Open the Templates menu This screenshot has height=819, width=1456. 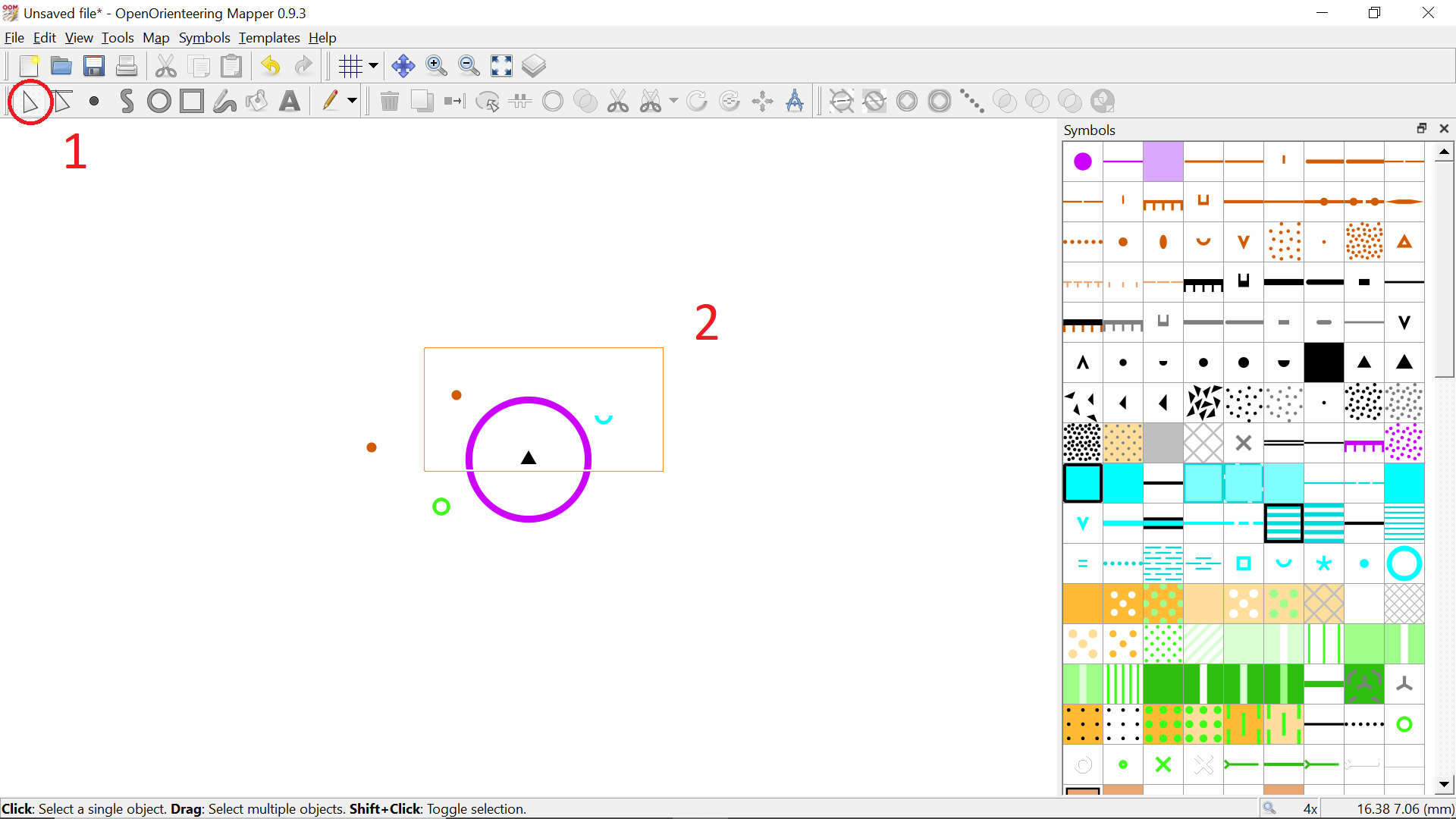(x=269, y=38)
